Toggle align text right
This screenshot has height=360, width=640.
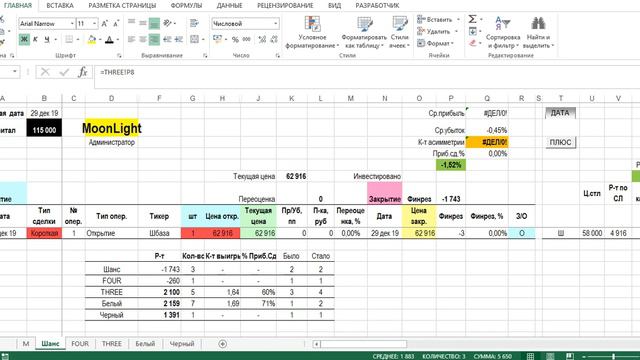pyautogui.click(x=154, y=39)
